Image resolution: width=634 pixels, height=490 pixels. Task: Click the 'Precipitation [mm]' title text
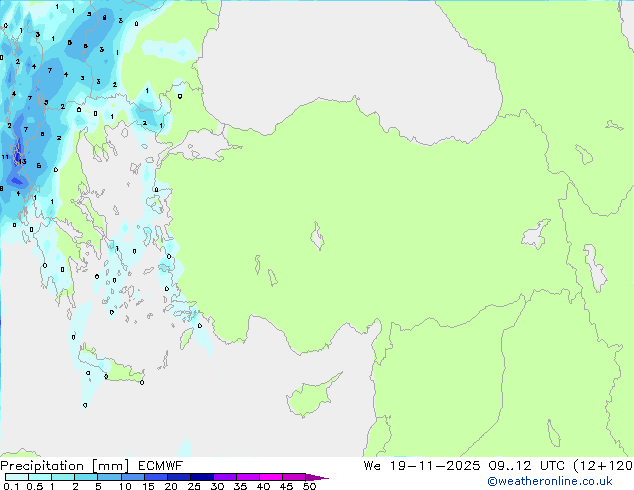pyautogui.click(x=64, y=466)
